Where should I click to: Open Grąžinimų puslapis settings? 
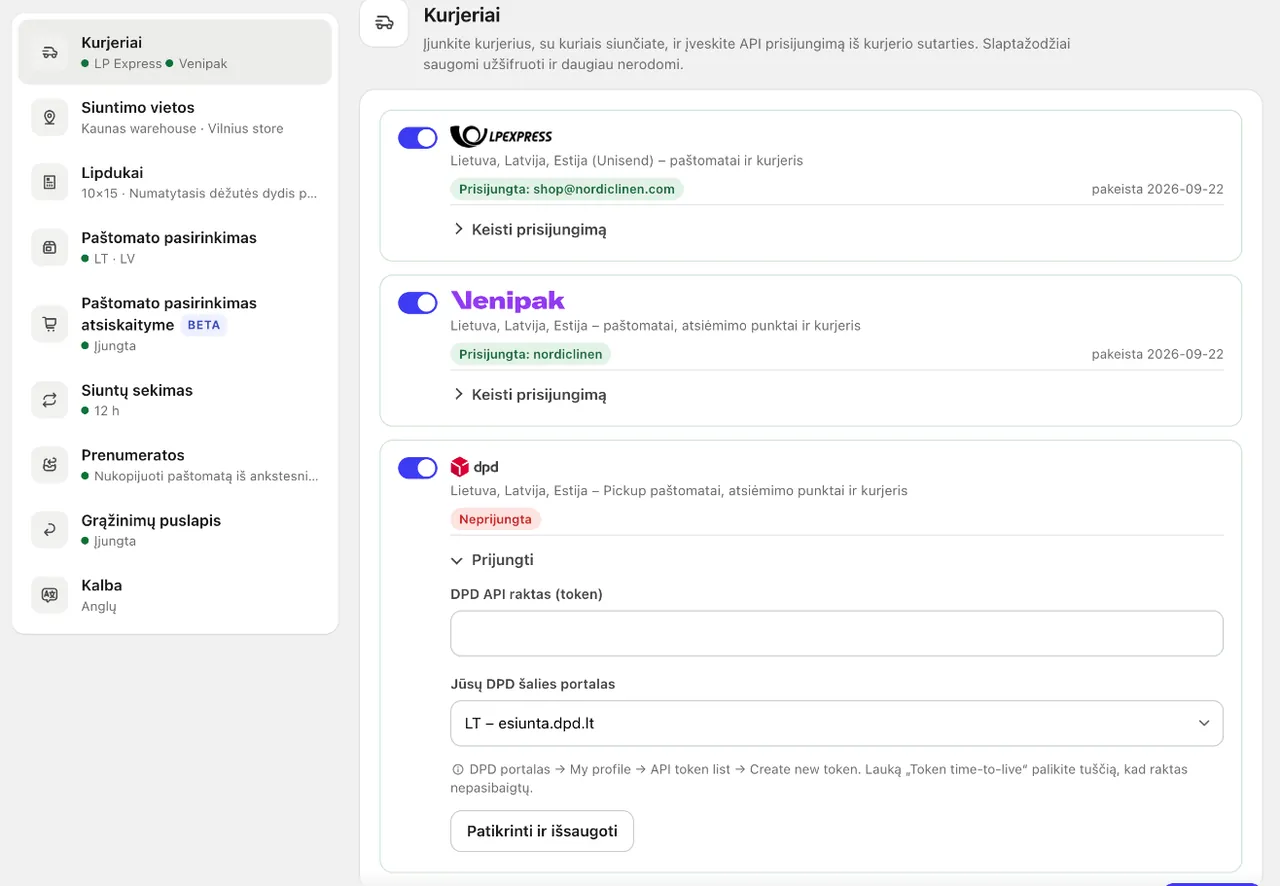(175, 530)
